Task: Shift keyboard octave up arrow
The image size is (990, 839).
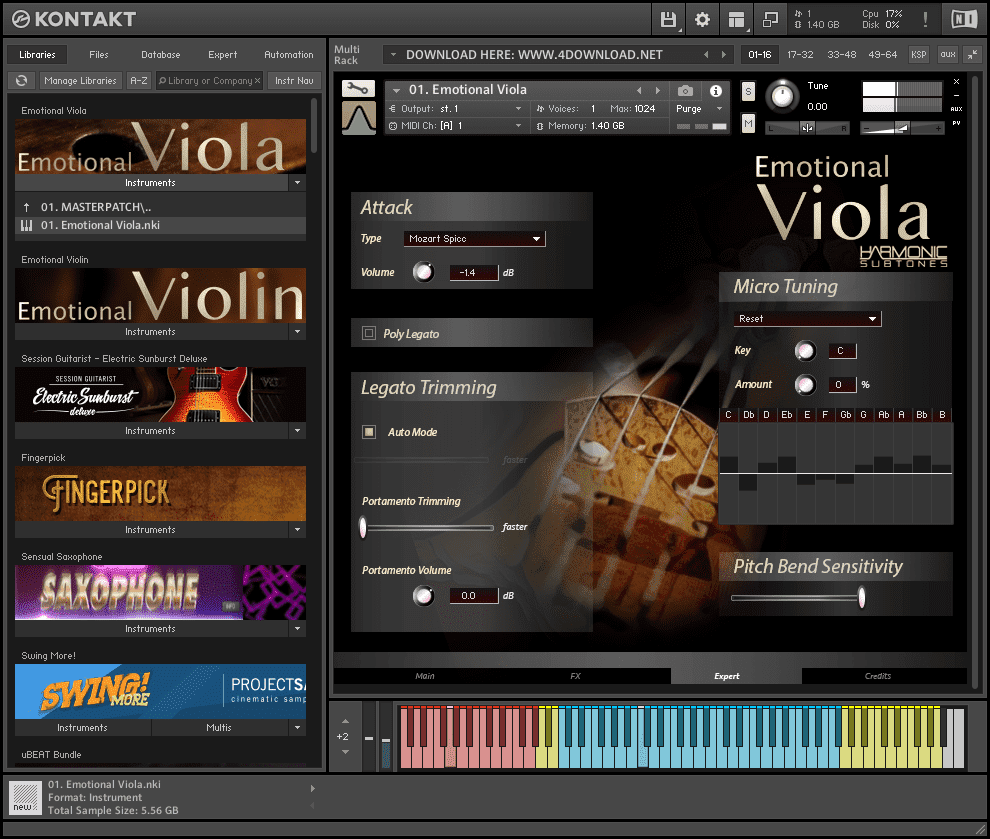Action: click(345, 721)
